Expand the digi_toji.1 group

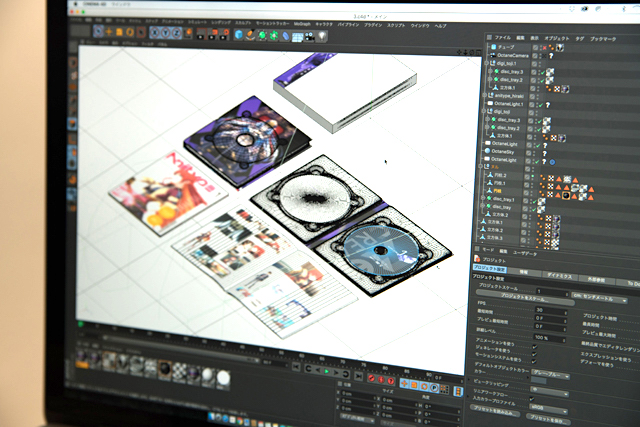point(486,63)
